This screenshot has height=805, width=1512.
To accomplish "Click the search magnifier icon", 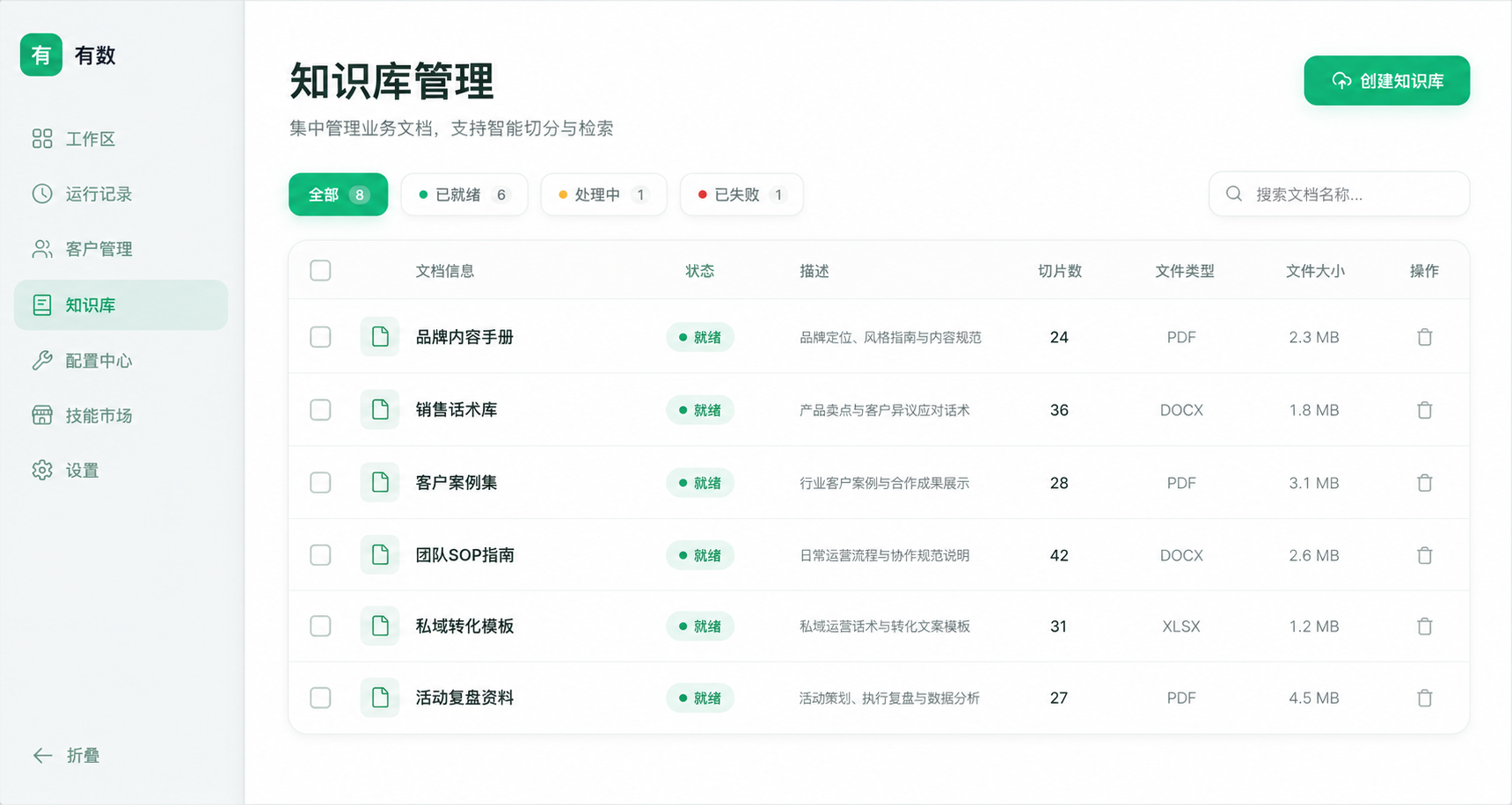I will click(x=1234, y=194).
